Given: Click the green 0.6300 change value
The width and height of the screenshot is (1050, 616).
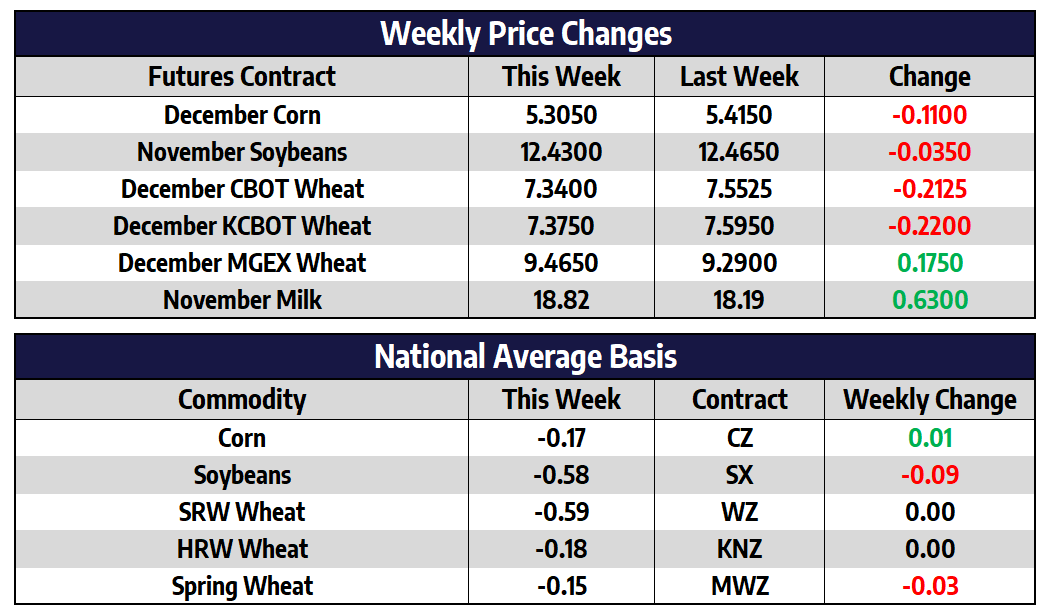Looking at the screenshot, I should pyautogui.click(x=929, y=300).
